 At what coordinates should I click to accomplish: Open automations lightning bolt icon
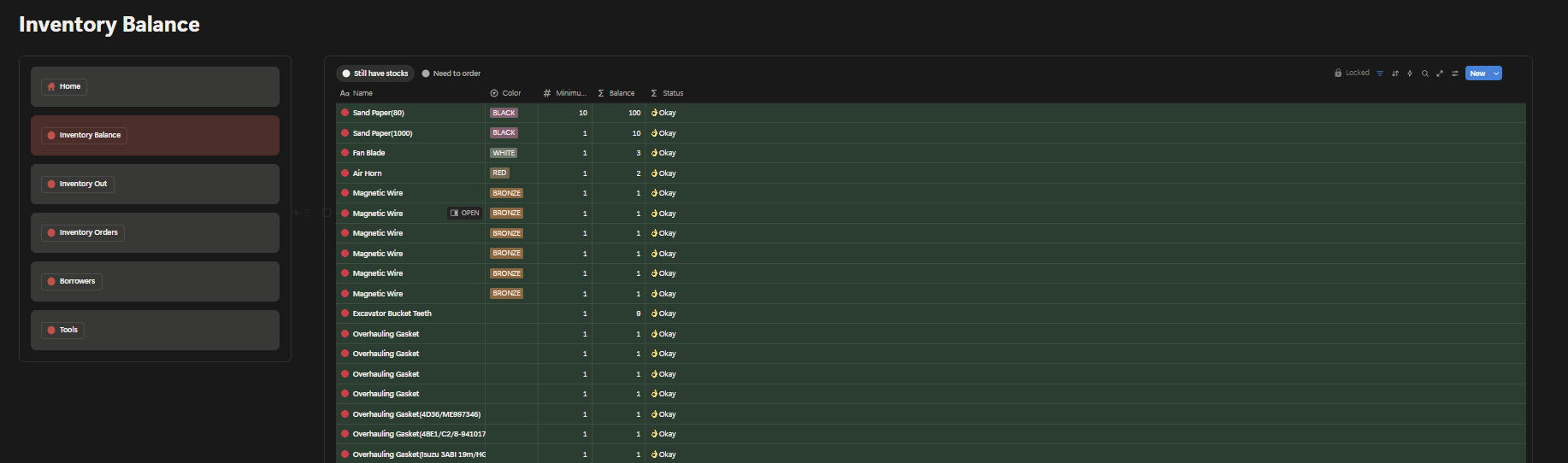click(1410, 73)
